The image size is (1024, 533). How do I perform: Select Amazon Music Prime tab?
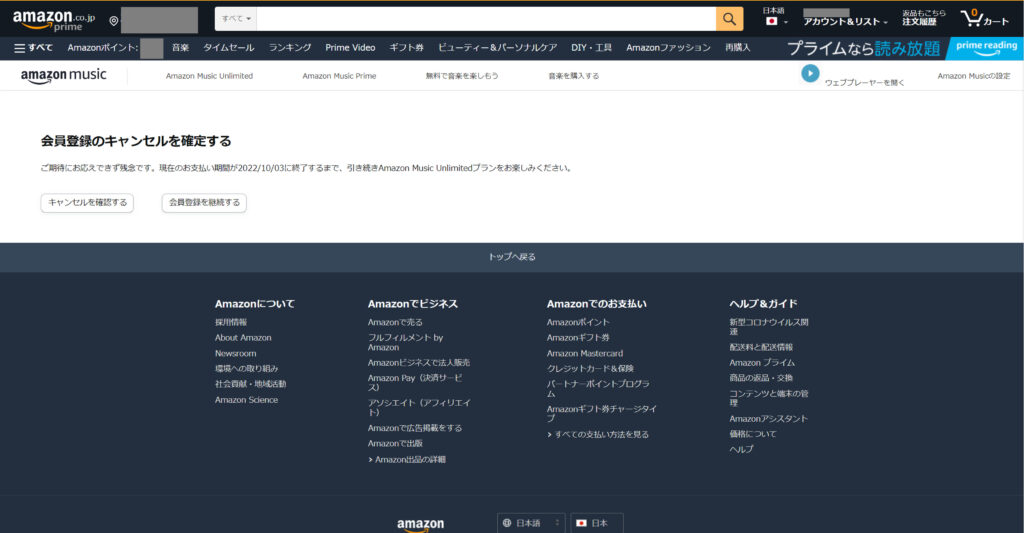(339, 76)
